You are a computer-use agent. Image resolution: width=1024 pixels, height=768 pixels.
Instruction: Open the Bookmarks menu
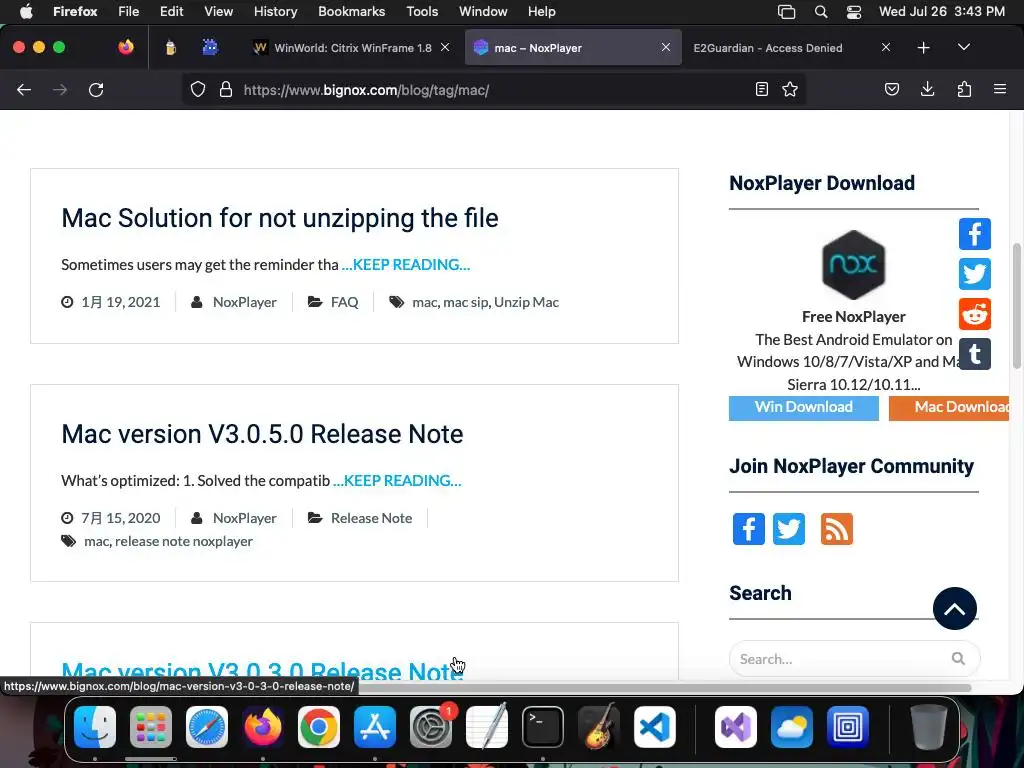click(351, 11)
